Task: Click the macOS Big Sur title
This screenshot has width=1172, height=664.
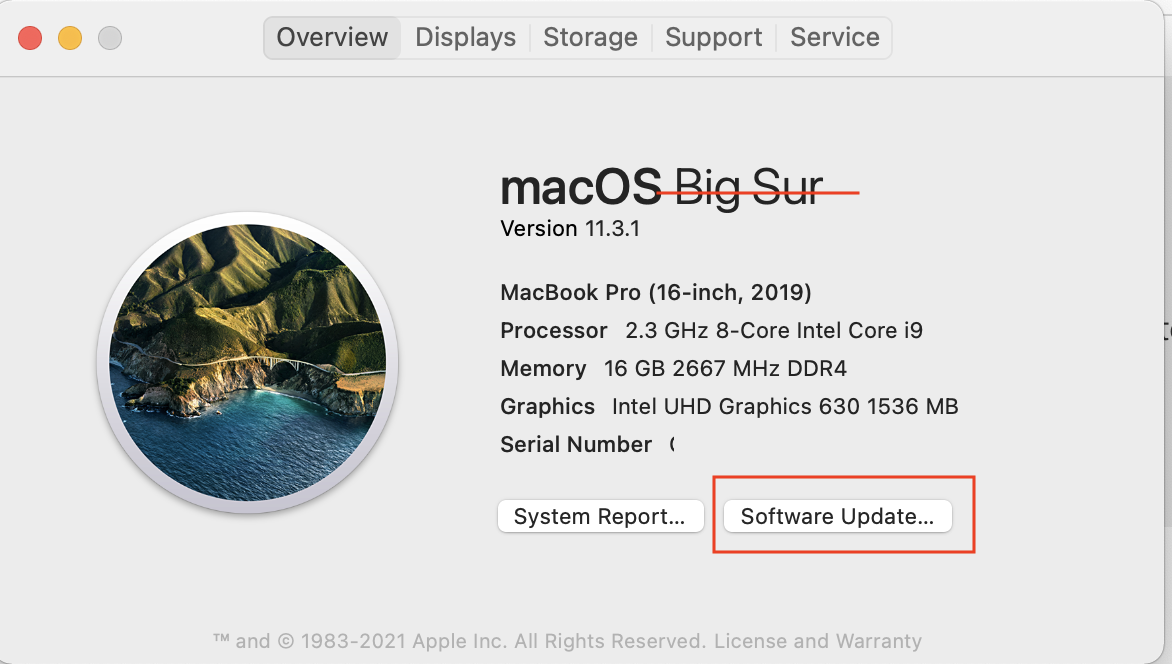Action: pyautogui.click(x=662, y=187)
